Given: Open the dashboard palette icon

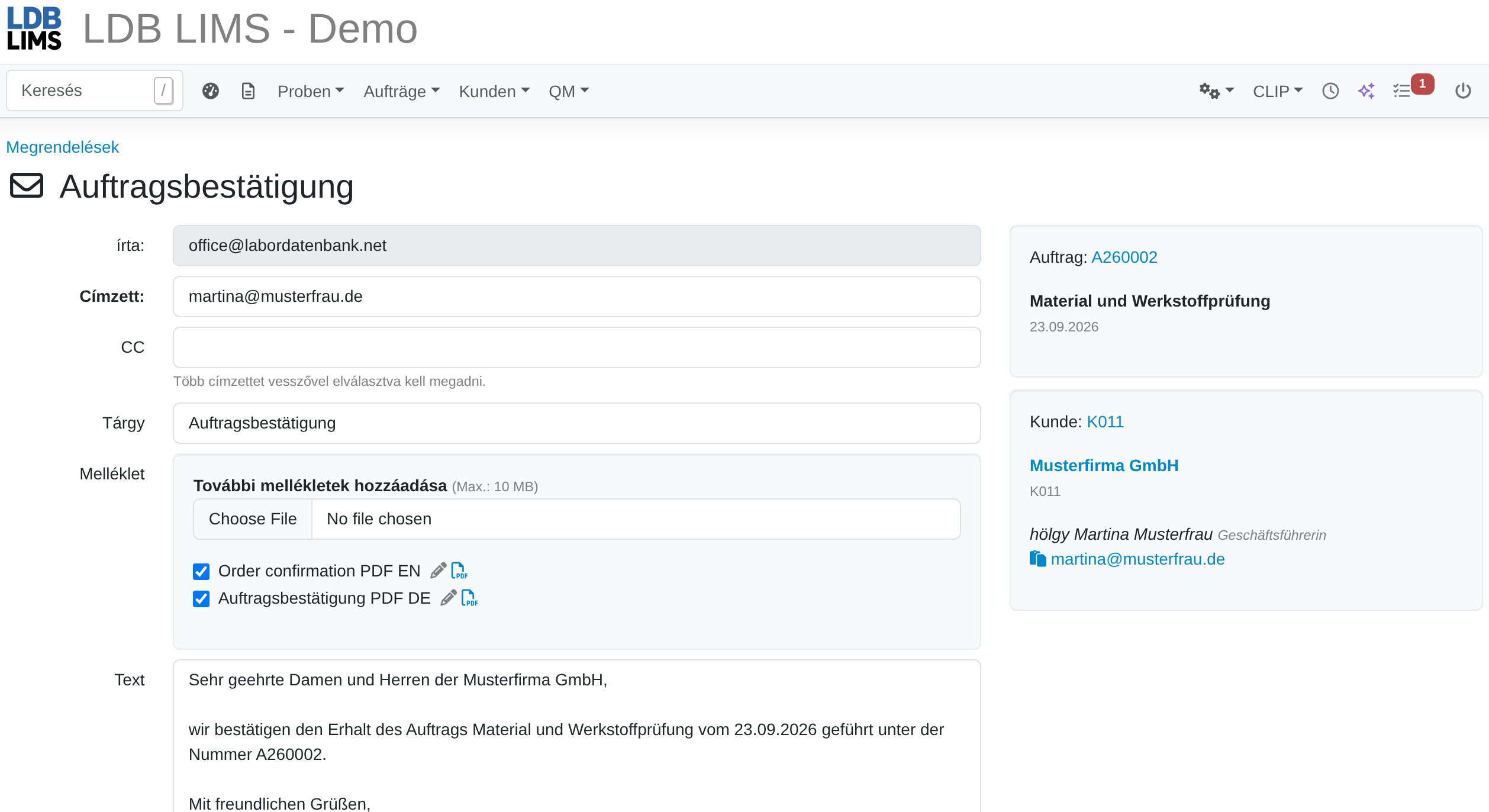Looking at the screenshot, I should click(211, 91).
